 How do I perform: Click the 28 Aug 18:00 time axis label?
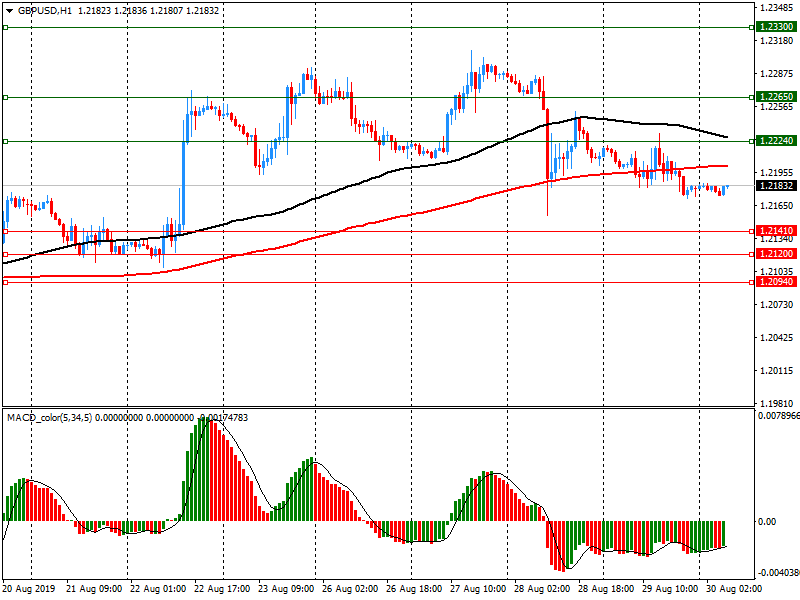coord(606,589)
